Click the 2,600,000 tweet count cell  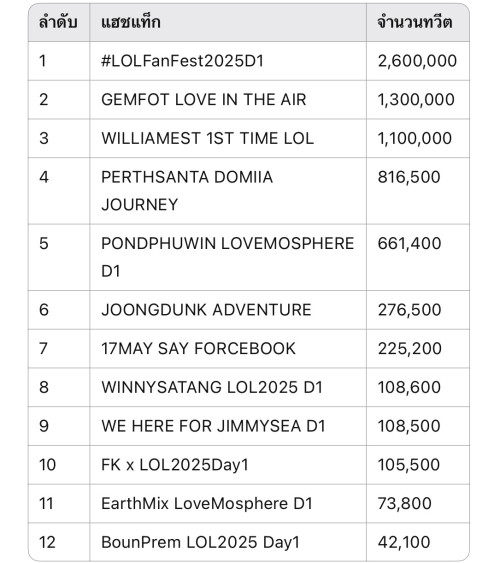[417, 61]
